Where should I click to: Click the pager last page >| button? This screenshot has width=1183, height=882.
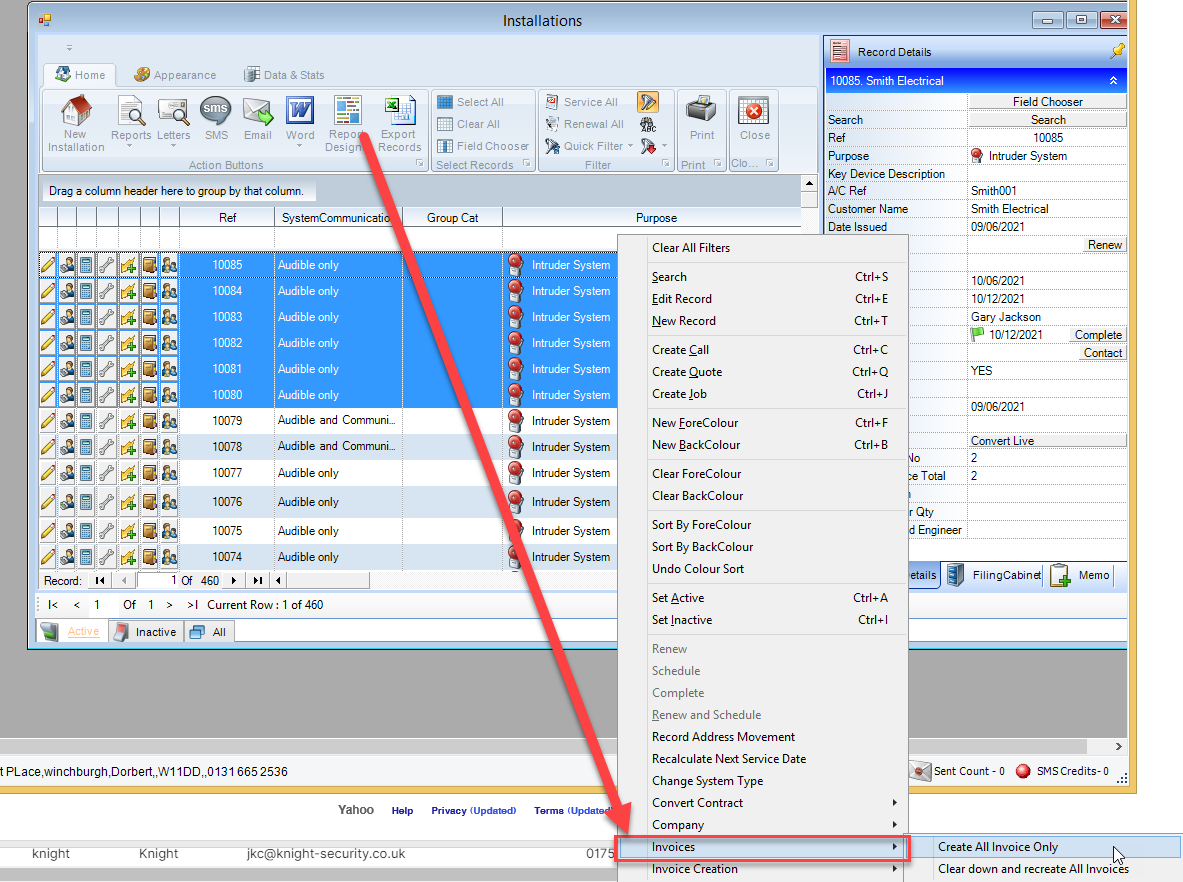point(192,605)
